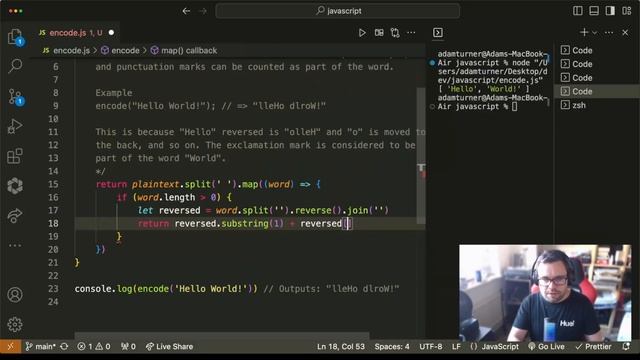Open the Customize Layout icon
640x360 pixels.
click(627, 11)
